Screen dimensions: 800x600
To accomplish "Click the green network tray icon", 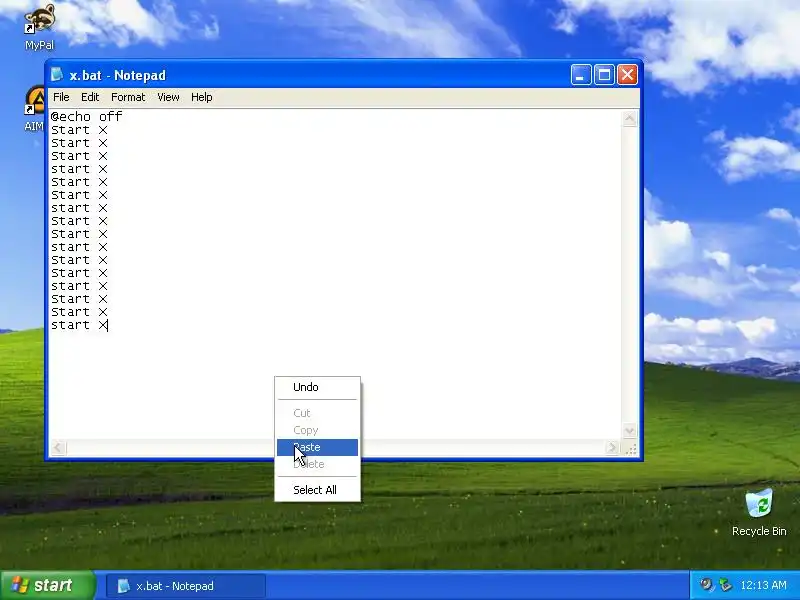I will [x=725, y=584].
